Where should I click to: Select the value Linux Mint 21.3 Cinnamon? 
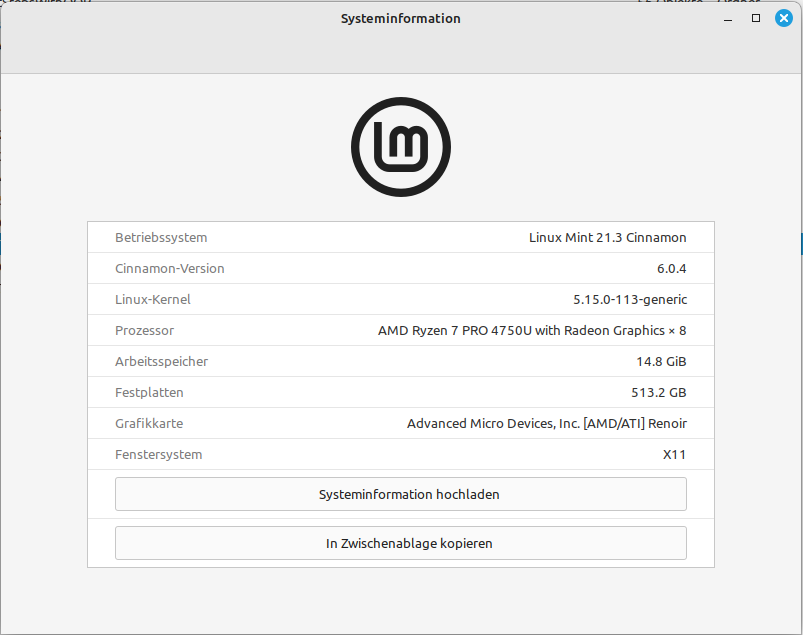tap(607, 238)
